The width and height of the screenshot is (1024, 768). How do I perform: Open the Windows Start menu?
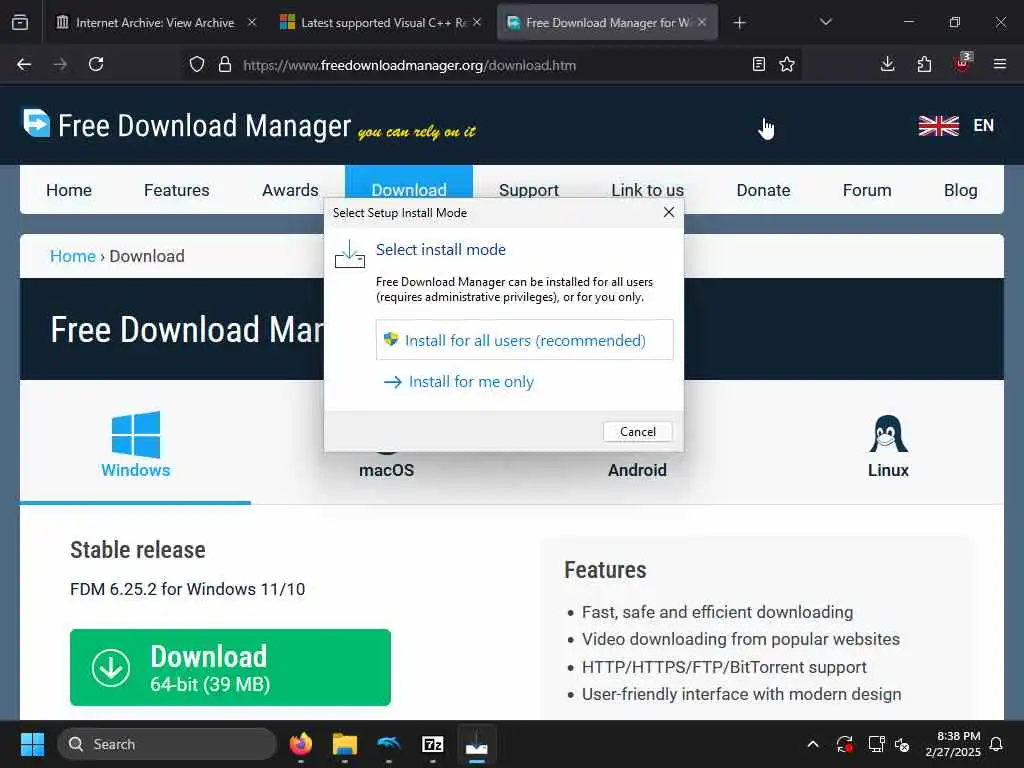point(32,744)
